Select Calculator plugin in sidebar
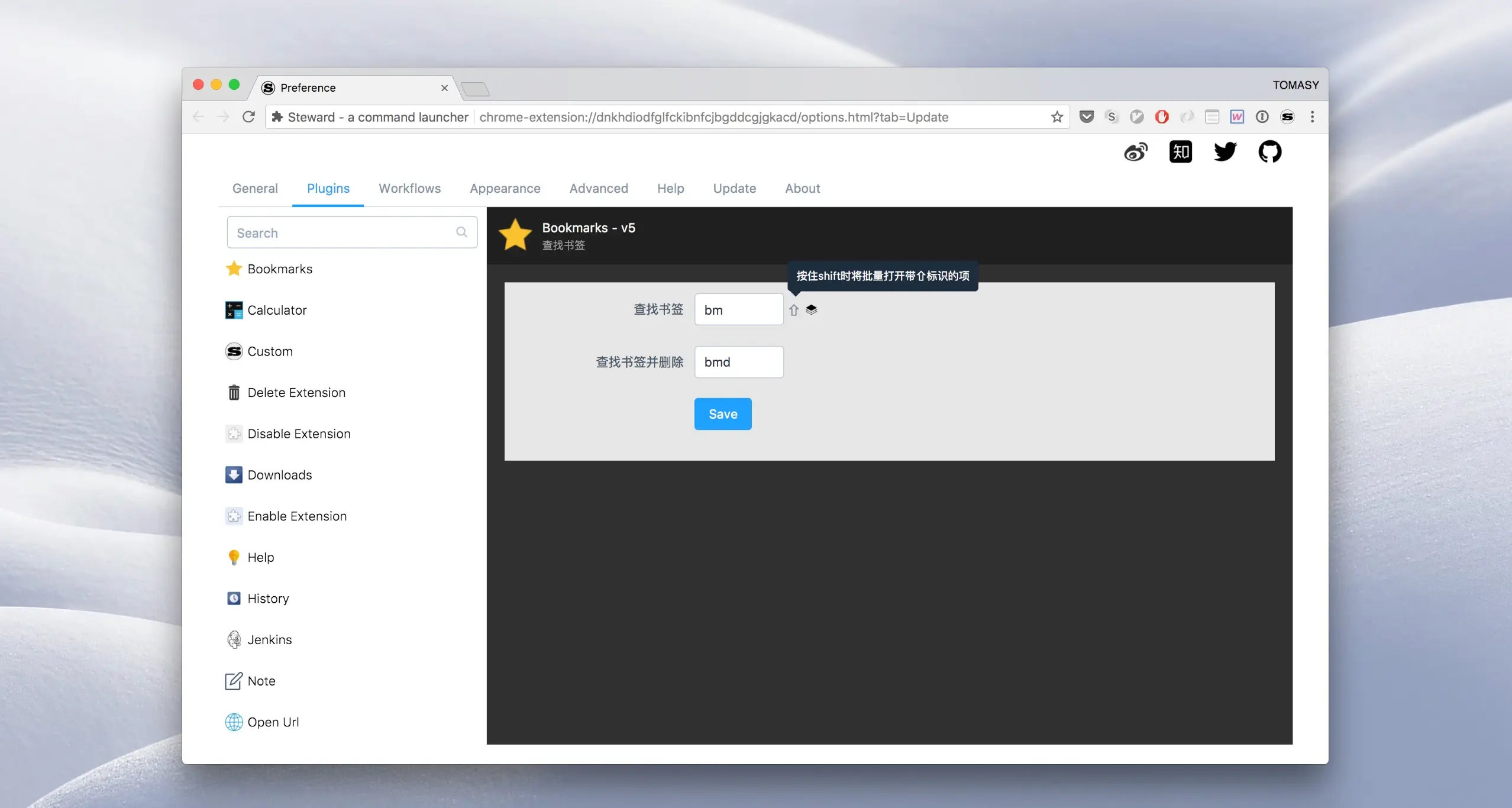Viewport: 1512px width, 808px height. (277, 310)
